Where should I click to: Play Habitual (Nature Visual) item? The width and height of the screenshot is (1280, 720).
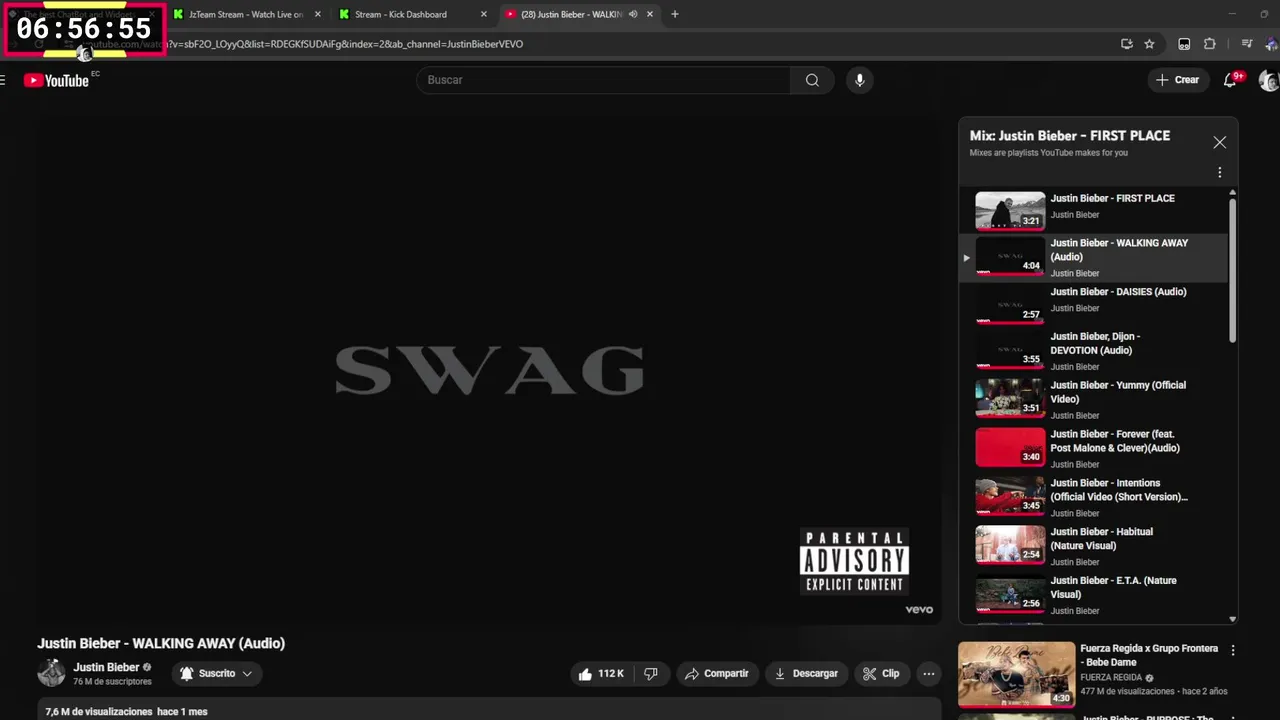pyautogui.click(x=1093, y=546)
